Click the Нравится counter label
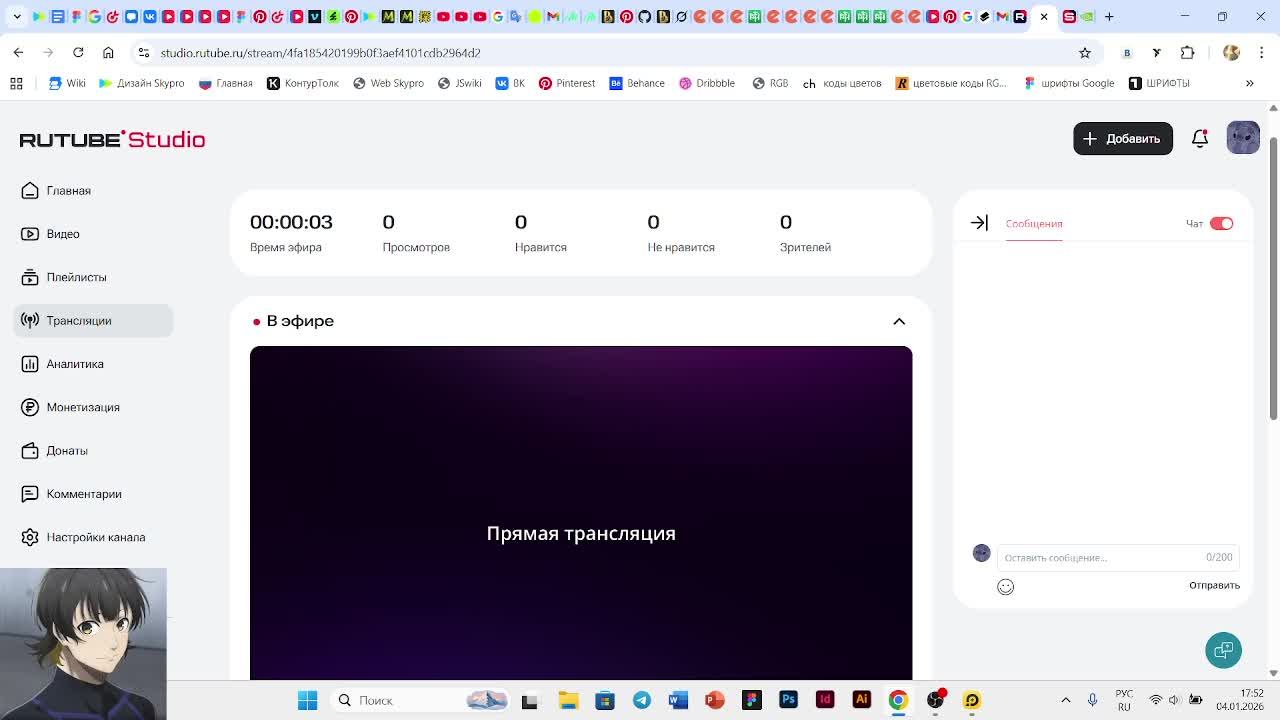 pos(541,247)
